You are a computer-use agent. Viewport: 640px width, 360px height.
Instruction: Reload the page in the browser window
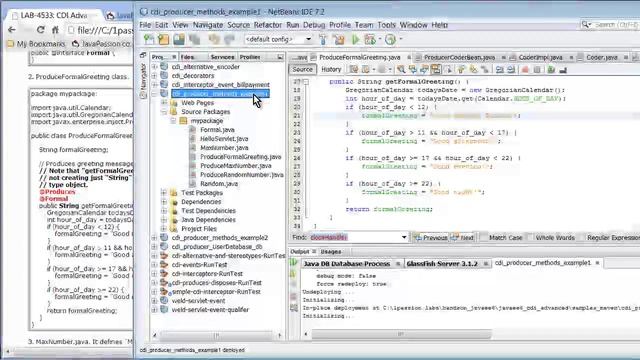point(40,30)
